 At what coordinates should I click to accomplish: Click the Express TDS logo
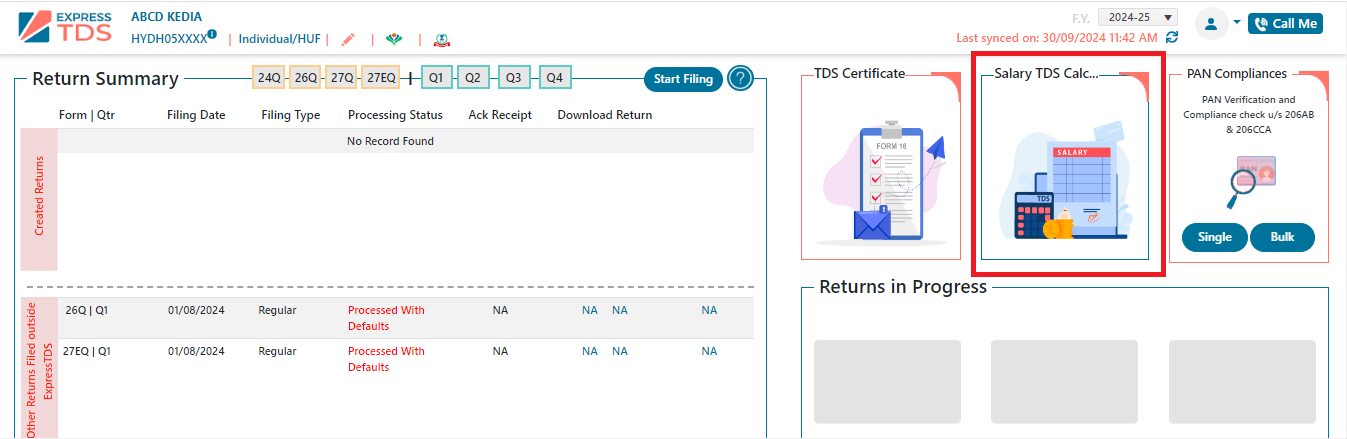click(x=64, y=29)
